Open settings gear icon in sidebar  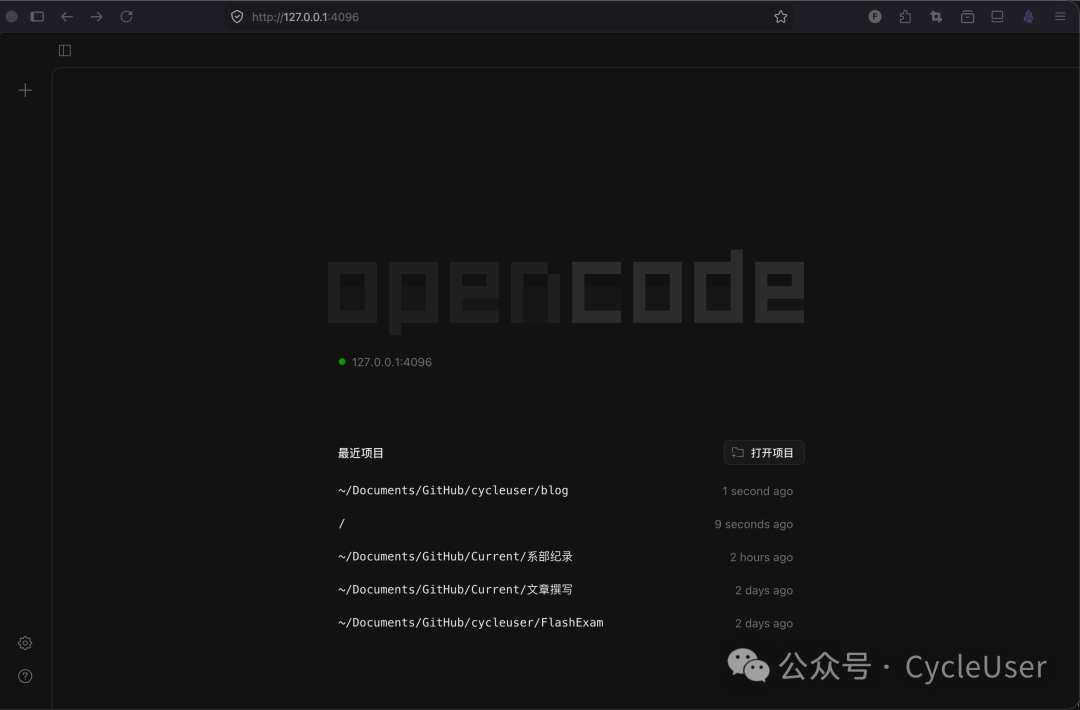coord(25,643)
